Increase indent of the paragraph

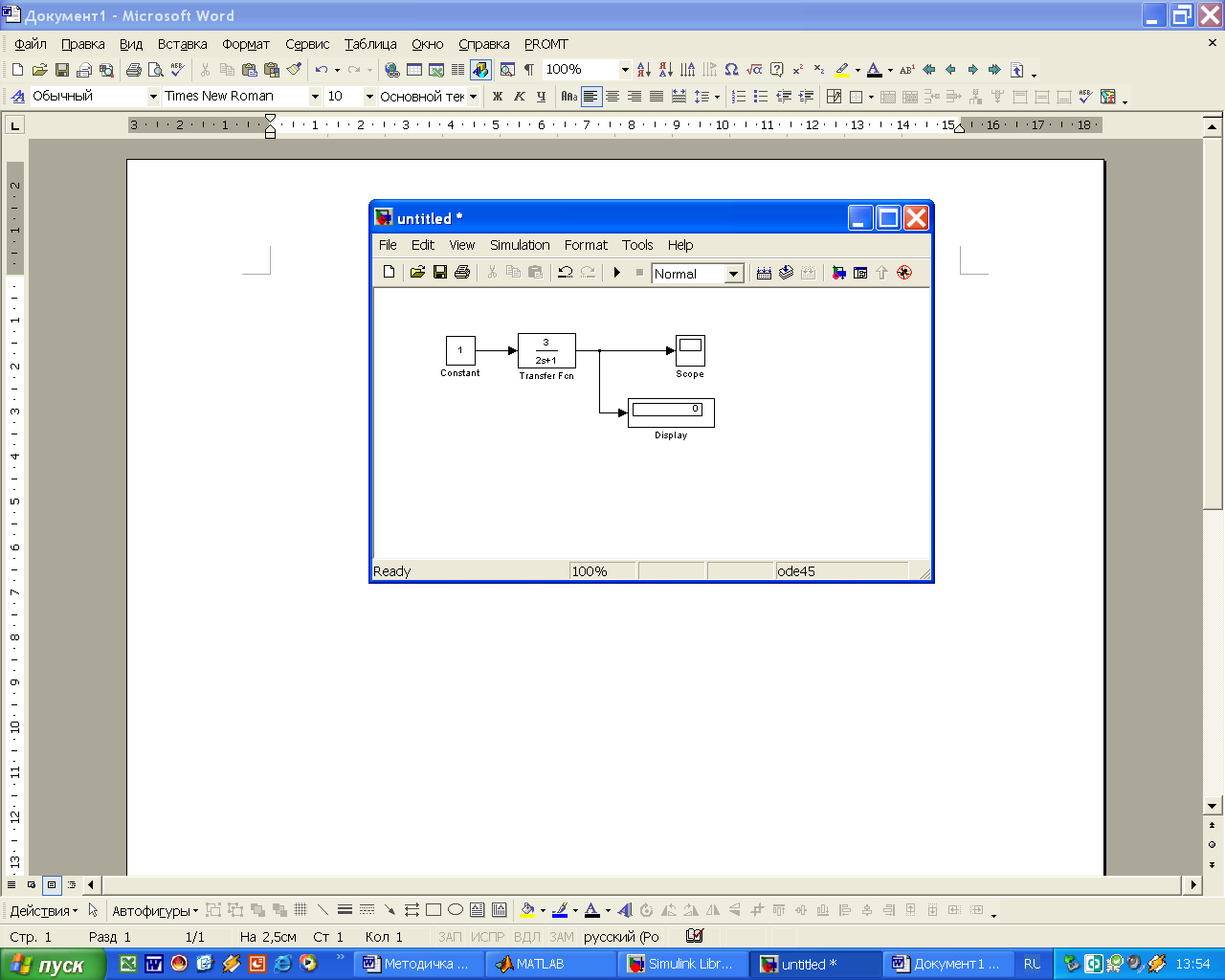click(806, 97)
